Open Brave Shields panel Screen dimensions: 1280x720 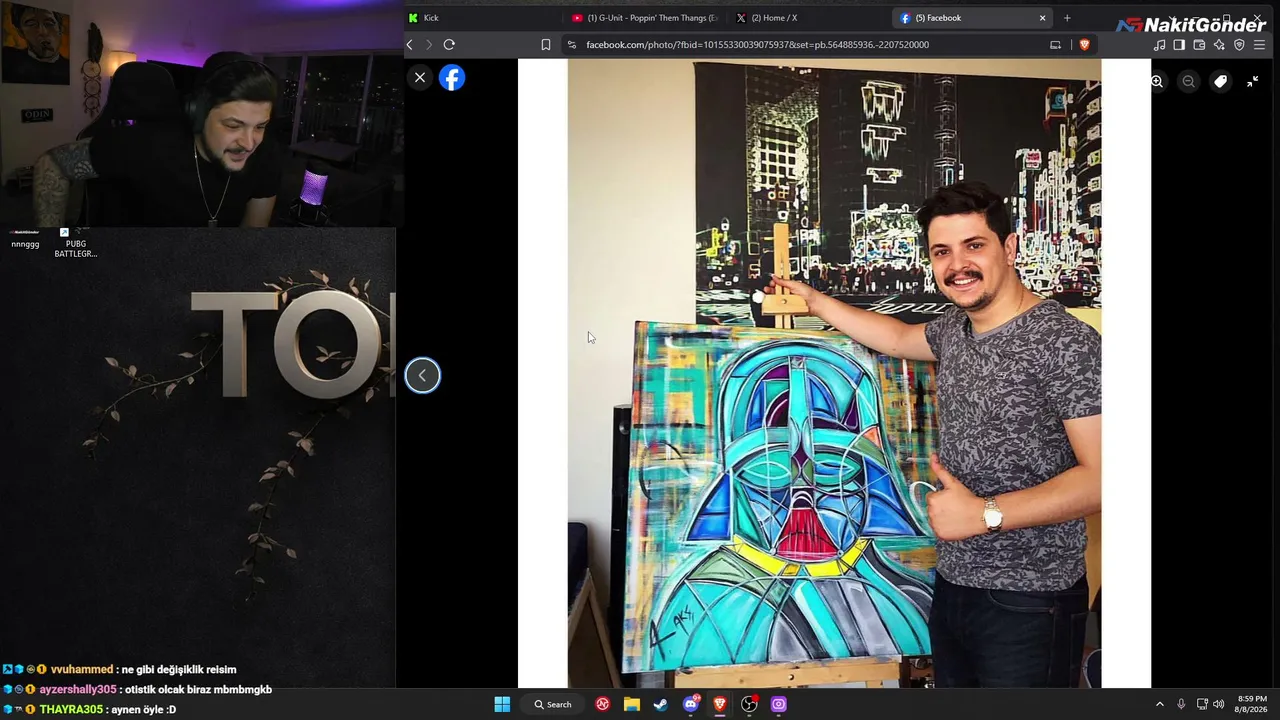coord(1084,44)
